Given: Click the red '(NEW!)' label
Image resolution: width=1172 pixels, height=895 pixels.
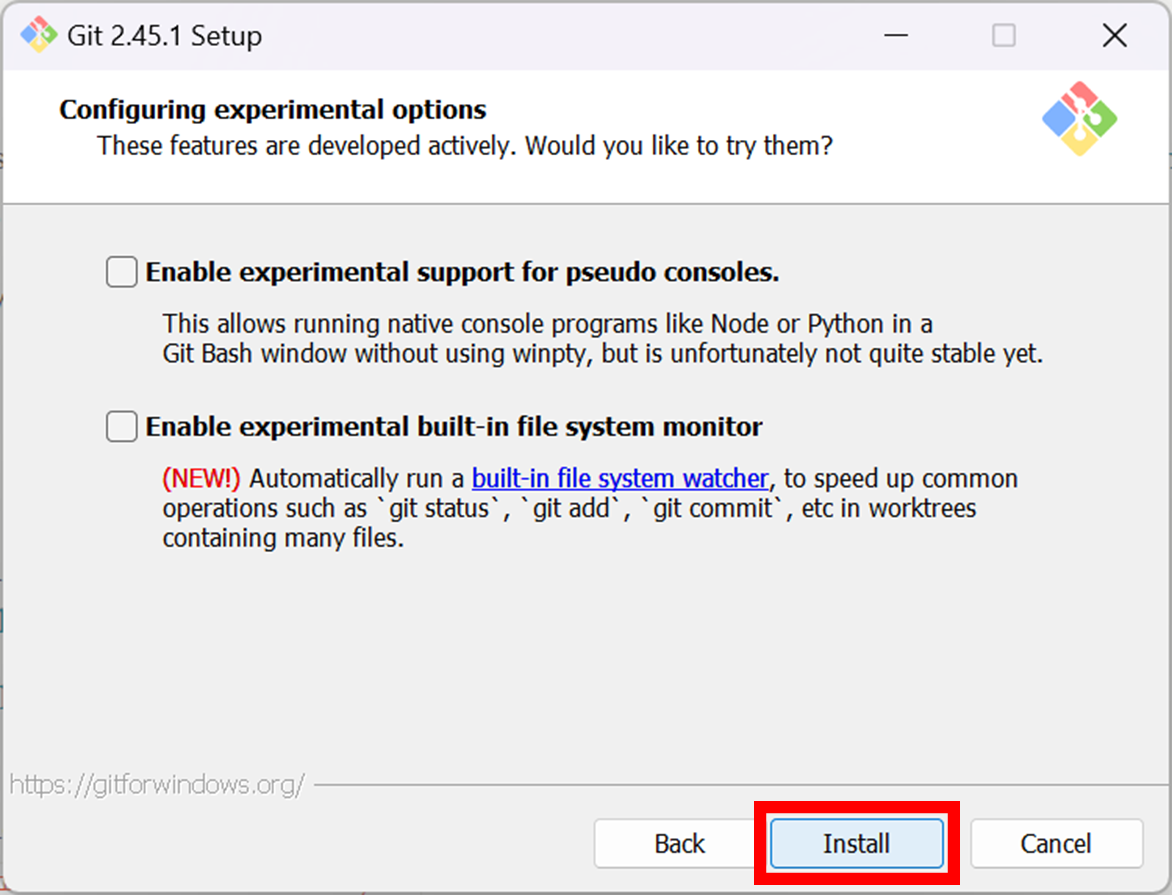Looking at the screenshot, I should [x=201, y=479].
